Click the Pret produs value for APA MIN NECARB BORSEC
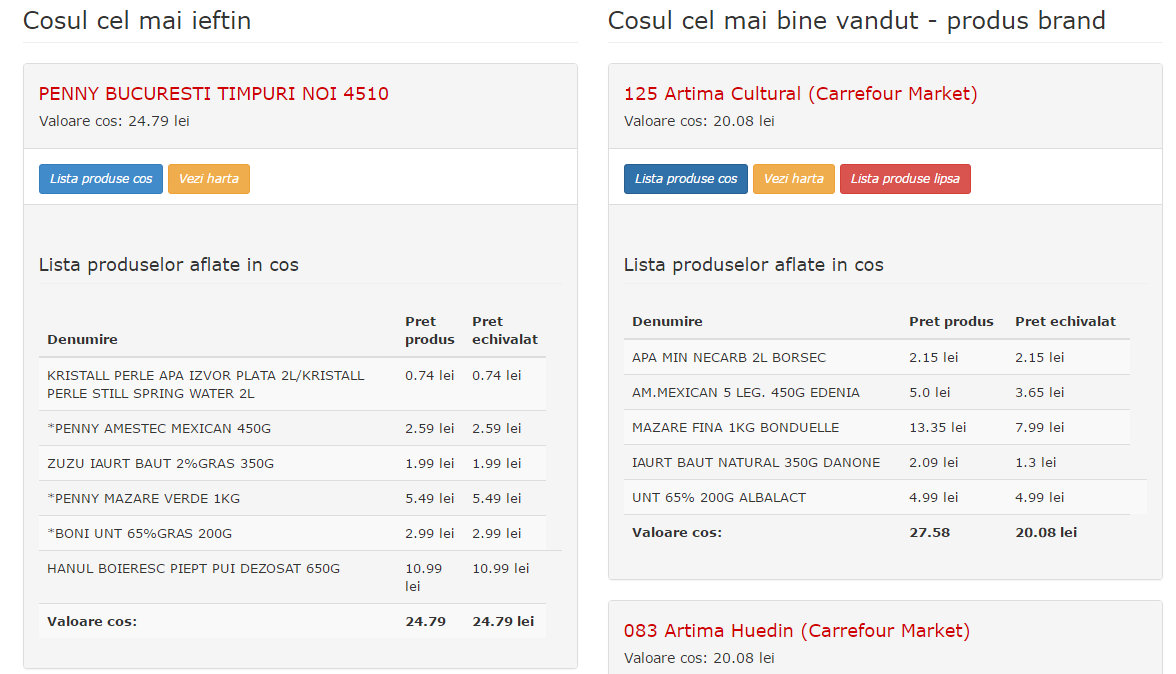The width and height of the screenshot is (1176, 674). [x=934, y=358]
